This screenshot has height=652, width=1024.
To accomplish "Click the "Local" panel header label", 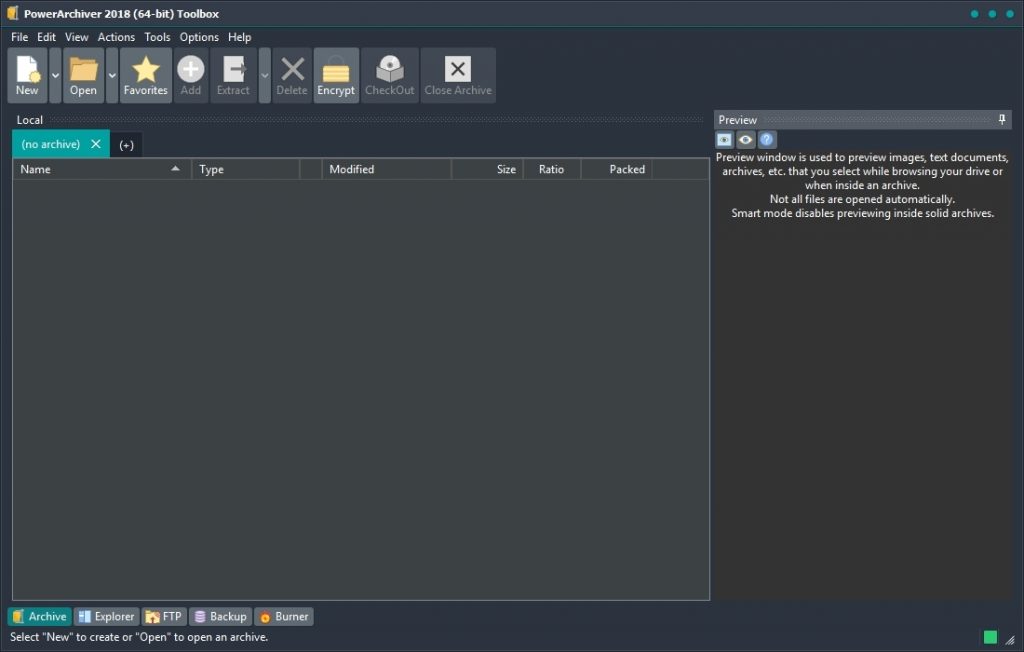I will click(29, 120).
